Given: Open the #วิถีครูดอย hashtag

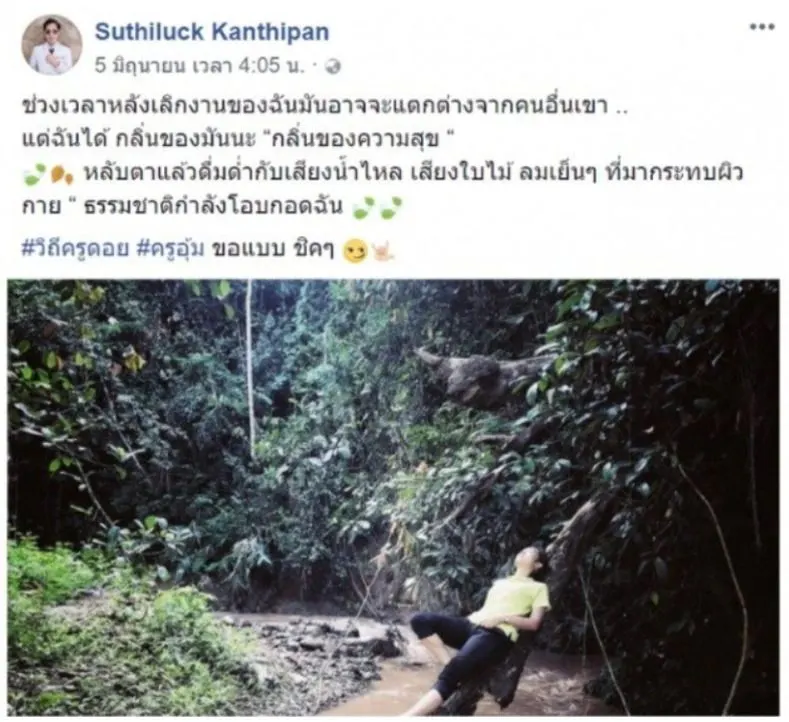Looking at the screenshot, I should click(x=75, y=249).
